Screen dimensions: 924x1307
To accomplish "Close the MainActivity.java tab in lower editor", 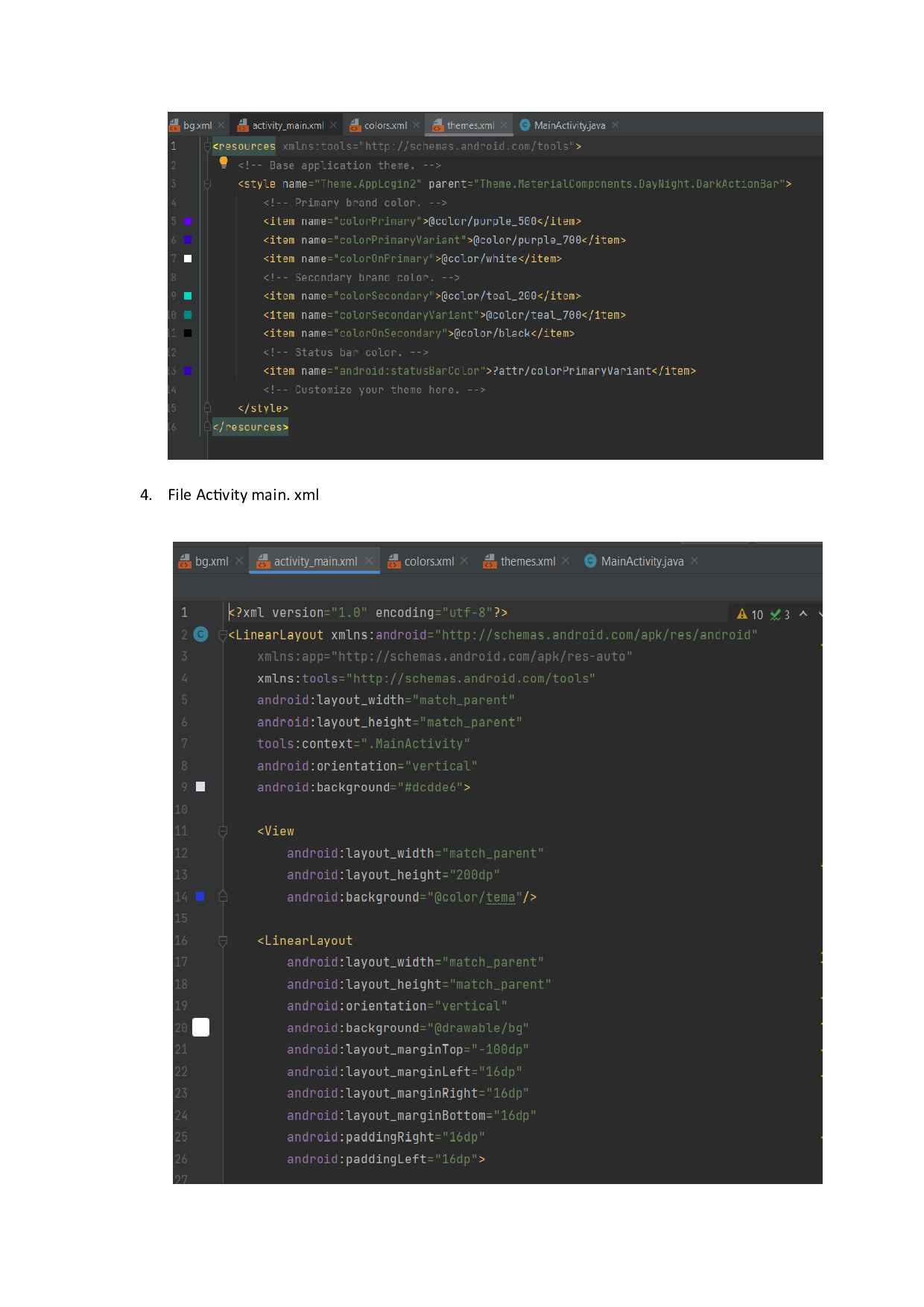I will click(x=694, y=560).
